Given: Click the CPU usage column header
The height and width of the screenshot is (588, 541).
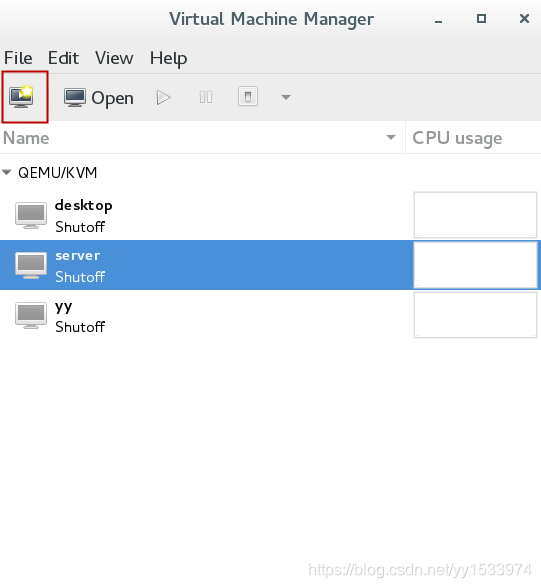Looking at the screenshot, I should click(x=474, y=138).
